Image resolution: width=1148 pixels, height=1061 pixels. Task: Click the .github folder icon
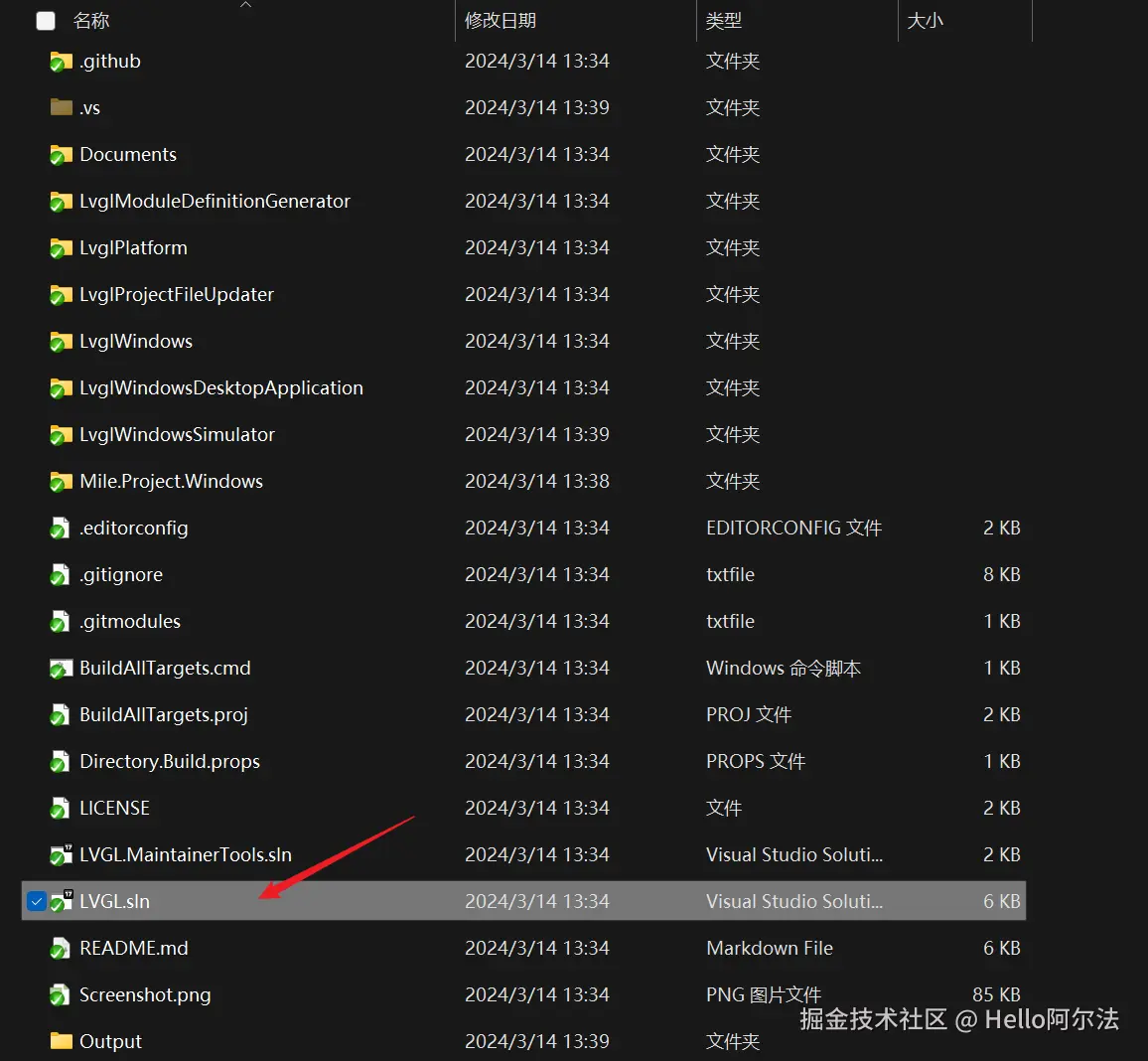tap(61, 63)
